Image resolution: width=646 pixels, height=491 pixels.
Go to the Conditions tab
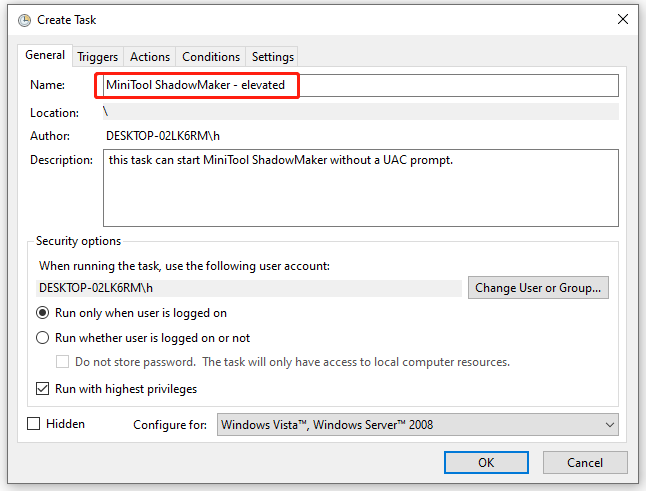[x=211, y=57]
